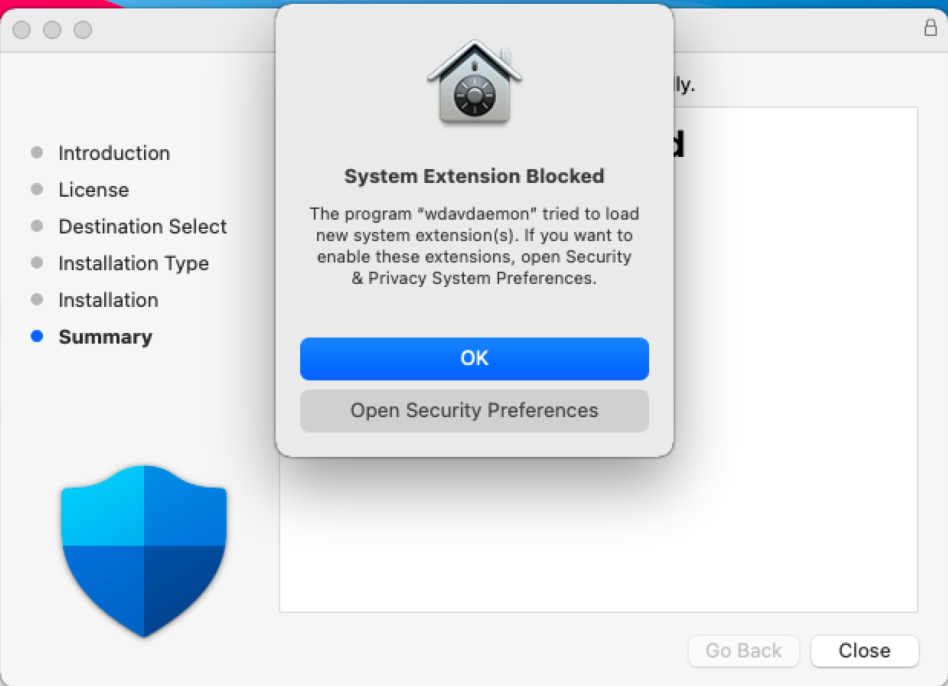Image resolution: width=948 pixels, height=686 pixels.
Task: Click the red close window button
Action: click(x=22, y=30)
